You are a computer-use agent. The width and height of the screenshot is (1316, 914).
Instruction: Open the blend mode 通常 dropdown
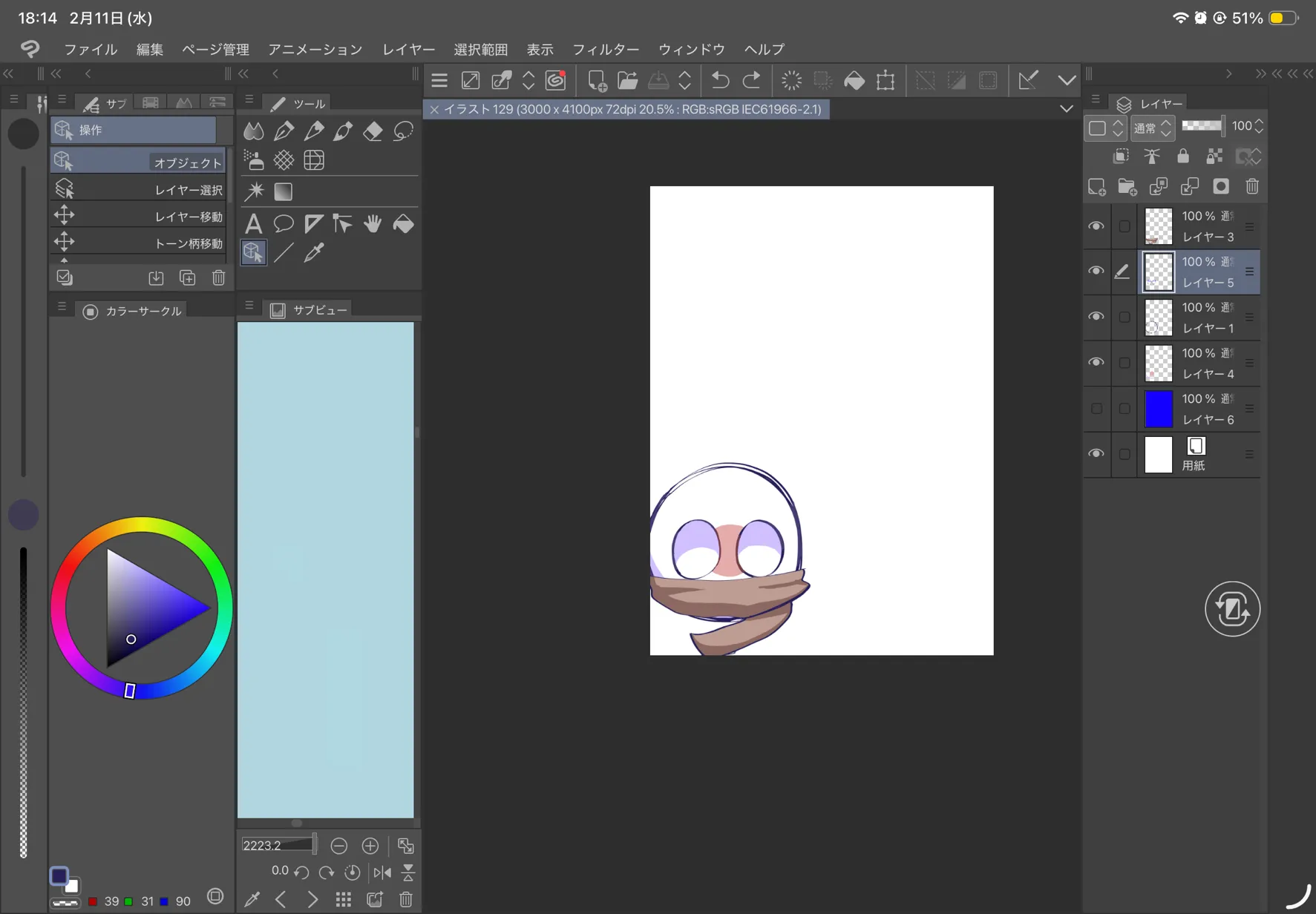pos(1151,128)
